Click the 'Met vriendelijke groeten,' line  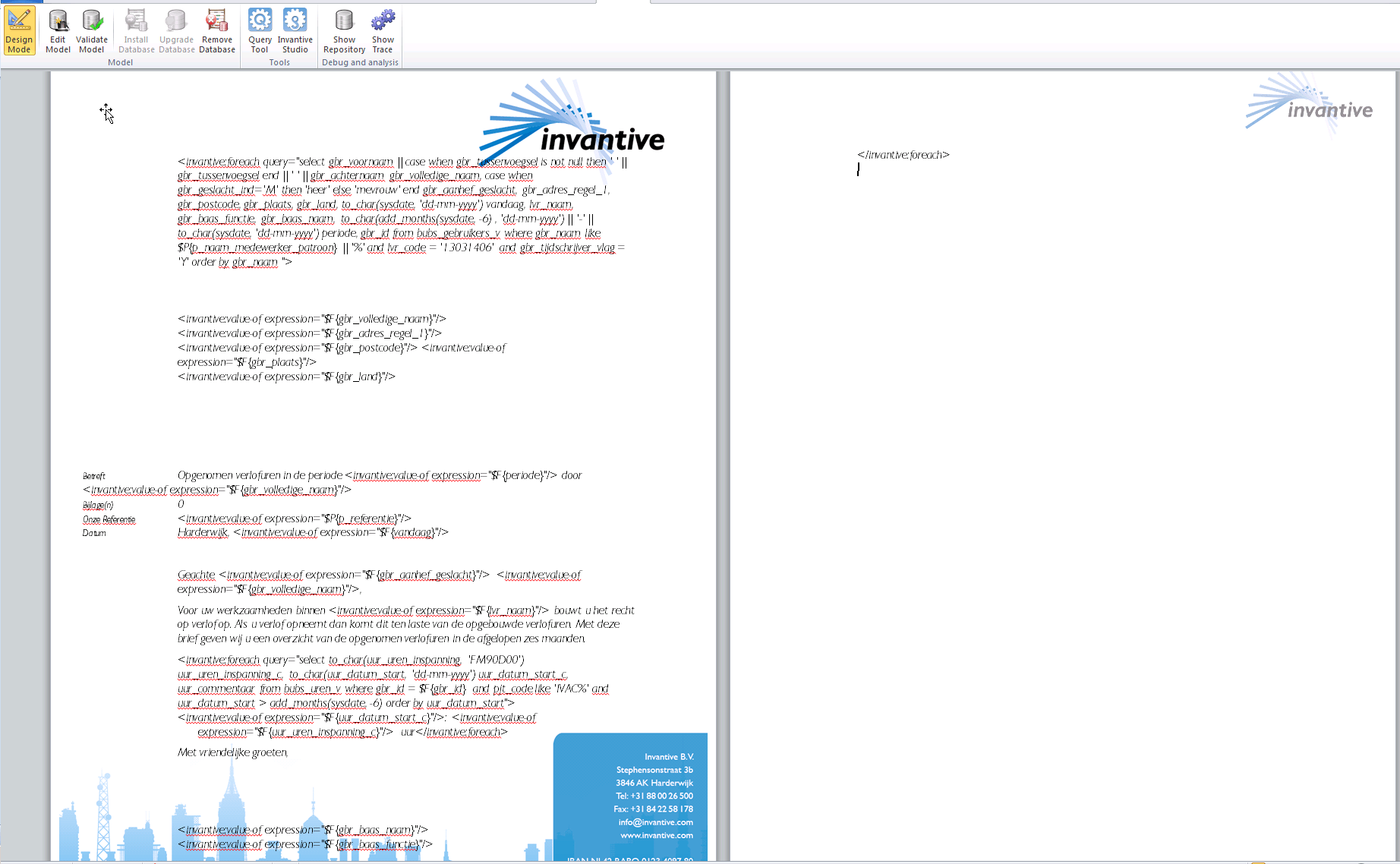(x=233, y=752)
